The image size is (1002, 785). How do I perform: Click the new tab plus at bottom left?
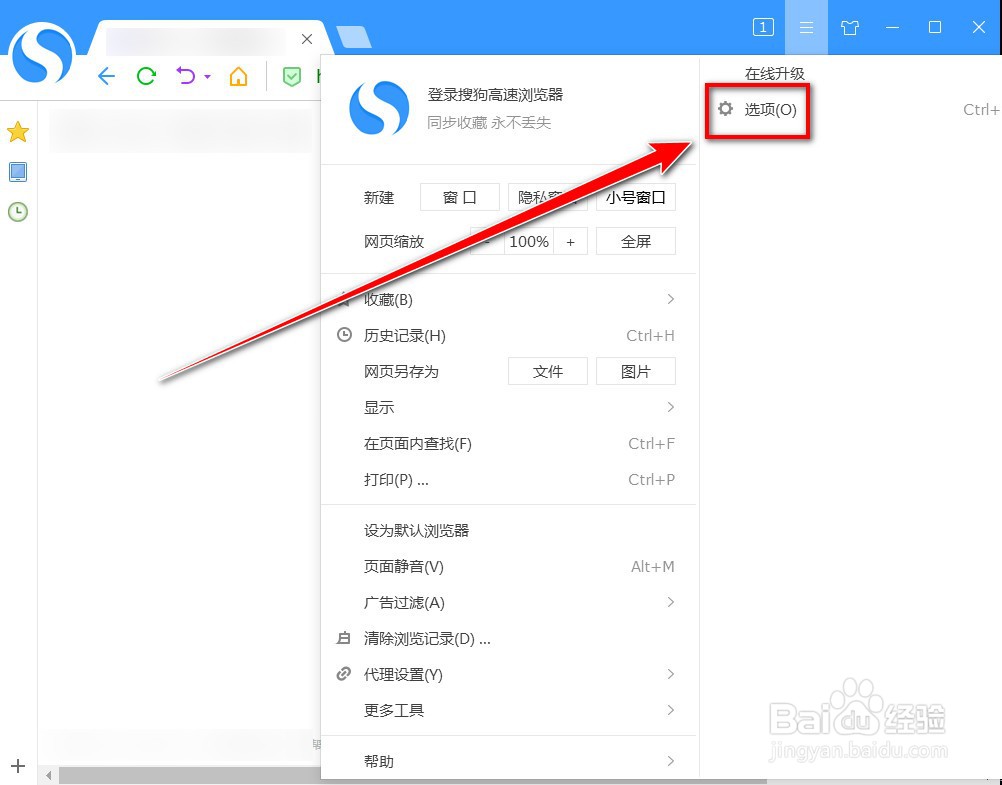point(16,764)
